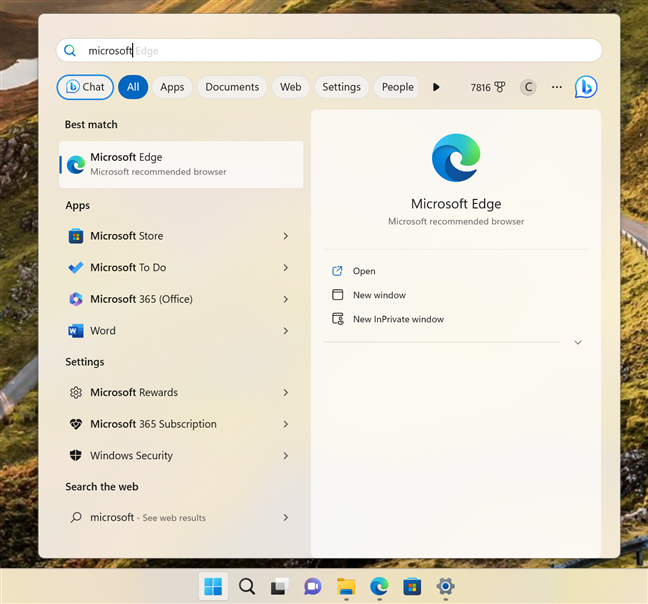
Task: Select 'microsoft - See web results' row
Action: [179, 517]
